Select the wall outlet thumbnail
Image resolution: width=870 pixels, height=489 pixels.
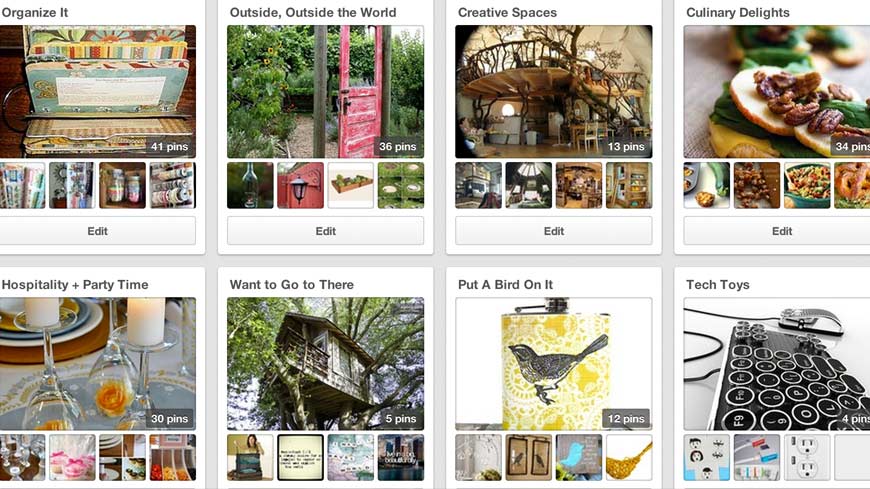tap(807, 457)
